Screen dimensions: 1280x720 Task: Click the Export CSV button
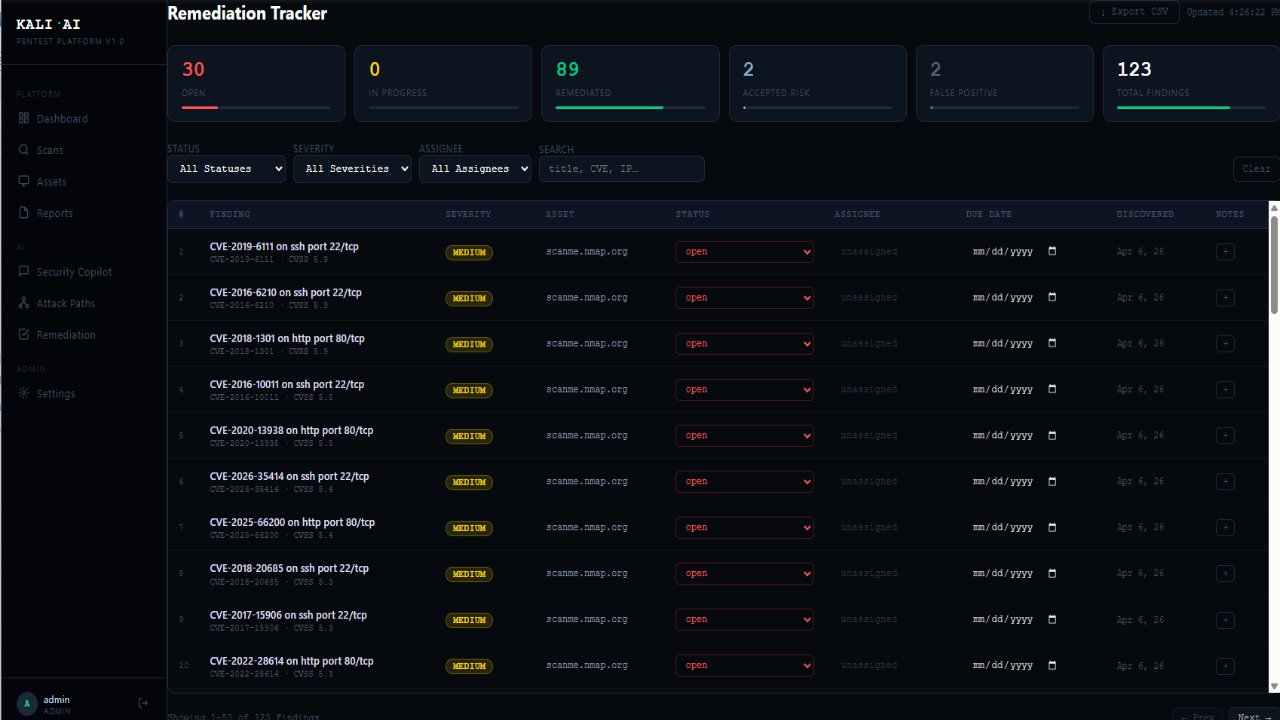pyautogui.click(x=1134, y=12)
